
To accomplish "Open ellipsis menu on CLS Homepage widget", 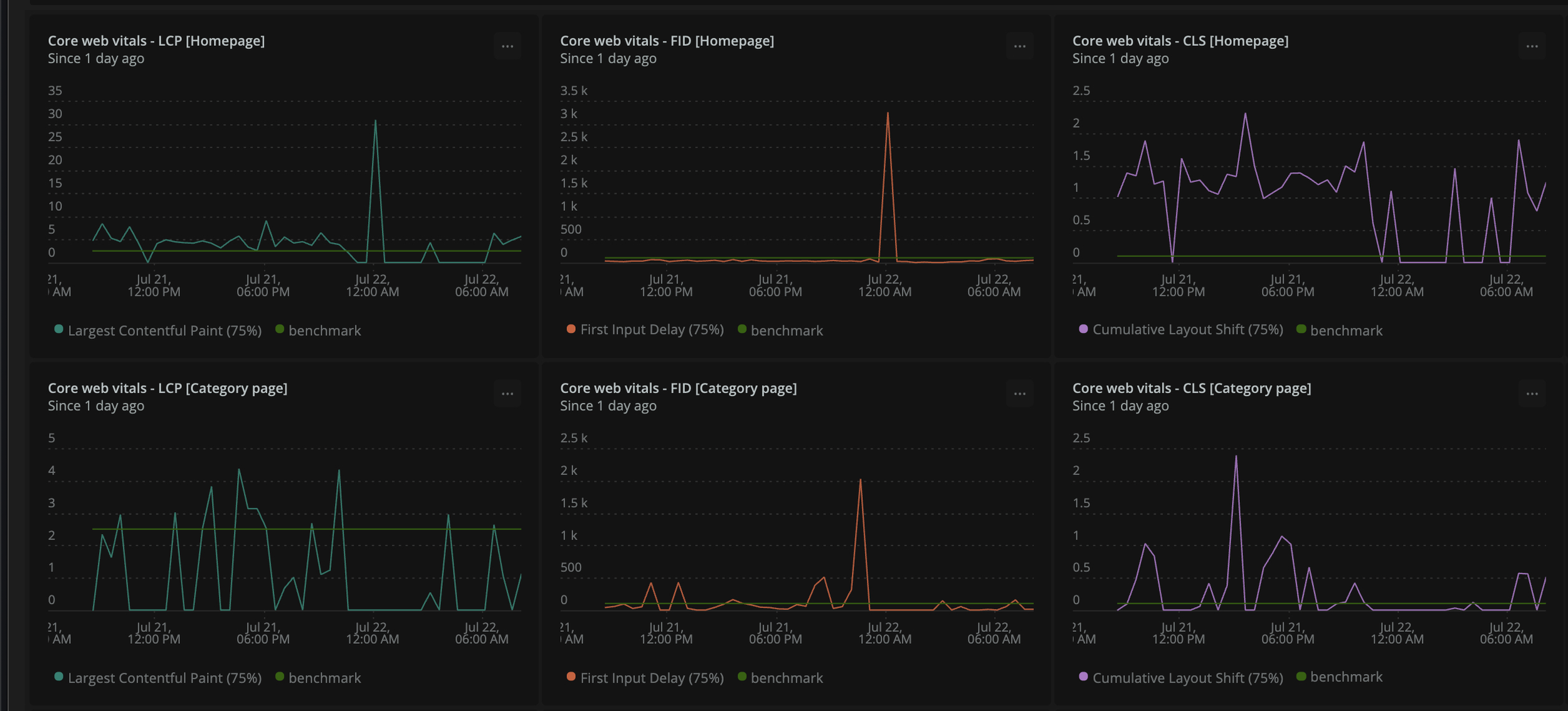I will 1532,46.
